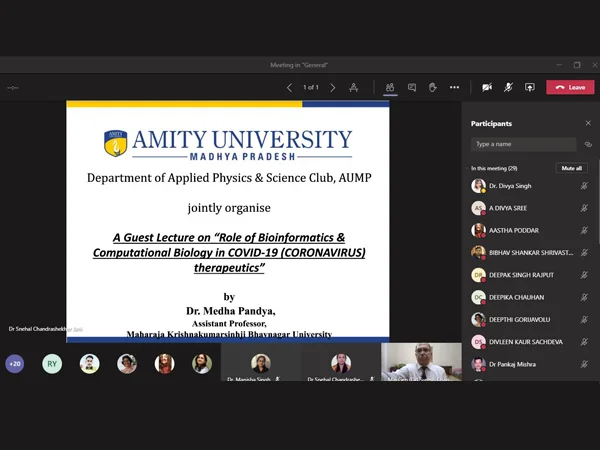Click mic icon beside DEEPTHI GORIJAVOLU
The image size is (600, 450).
click(584, 320)
